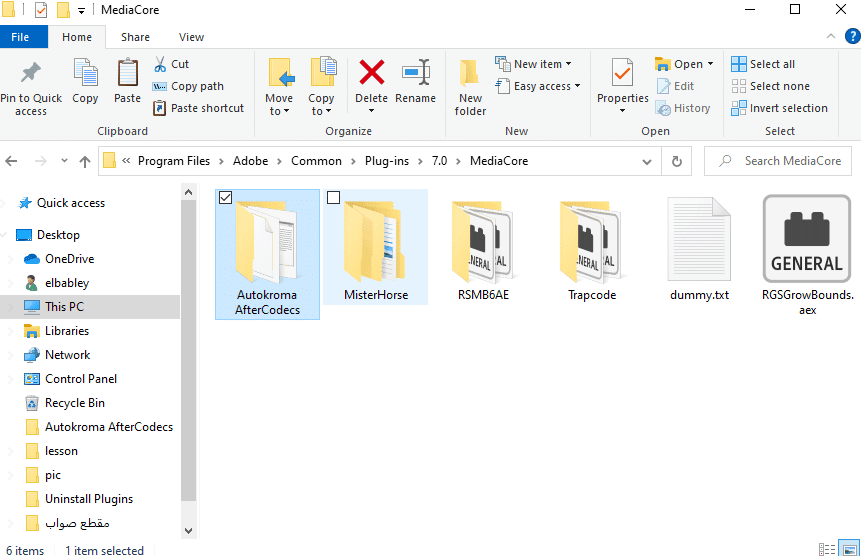The height and width of the screenshot is (556, 861).
Task: Expand address bar history dropdown
Action: 647,161
